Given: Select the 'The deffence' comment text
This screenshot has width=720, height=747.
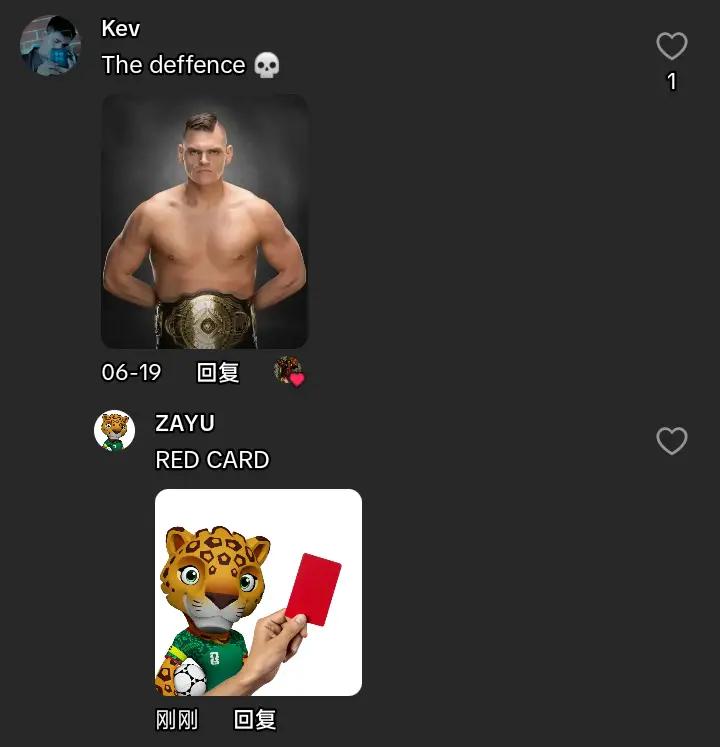Looking at the screenshot, I should 173,65.
